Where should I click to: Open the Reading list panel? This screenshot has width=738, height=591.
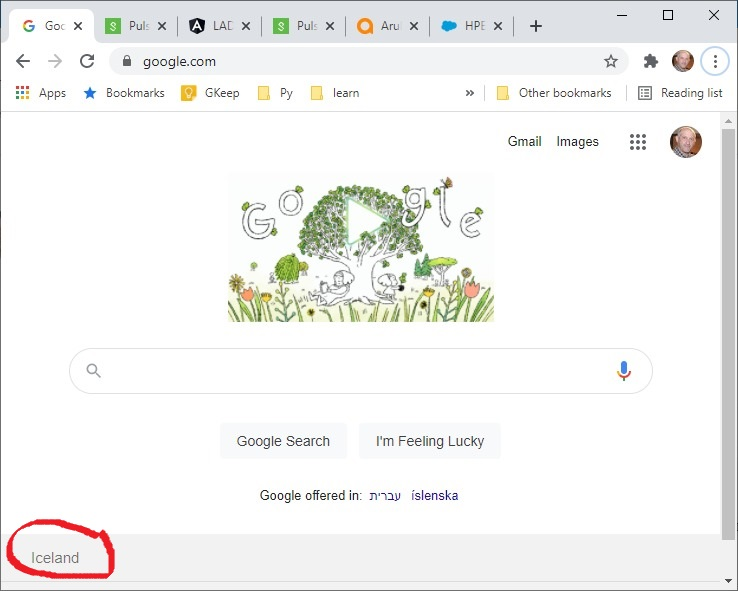point(680,93)
